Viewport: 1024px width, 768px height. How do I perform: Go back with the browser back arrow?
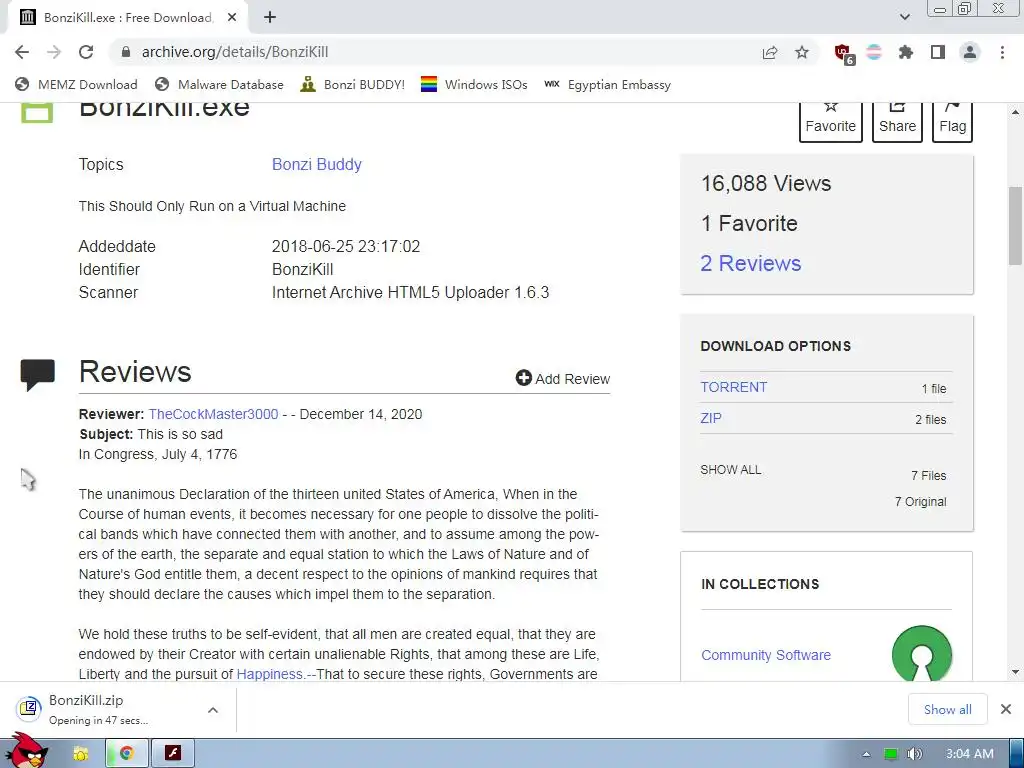tap(22, 52)
